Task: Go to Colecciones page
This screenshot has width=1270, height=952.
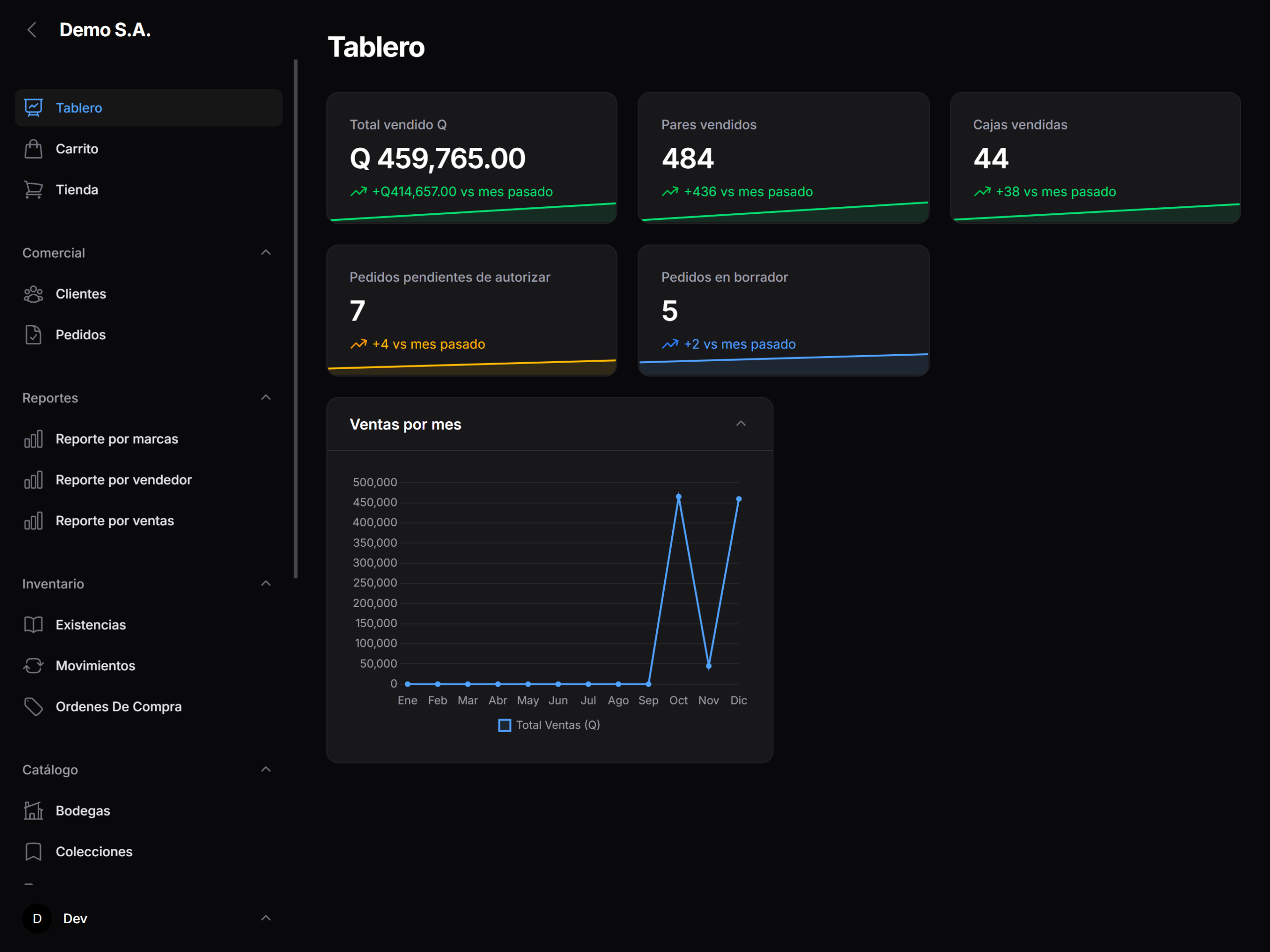Action: pos(94,851)
